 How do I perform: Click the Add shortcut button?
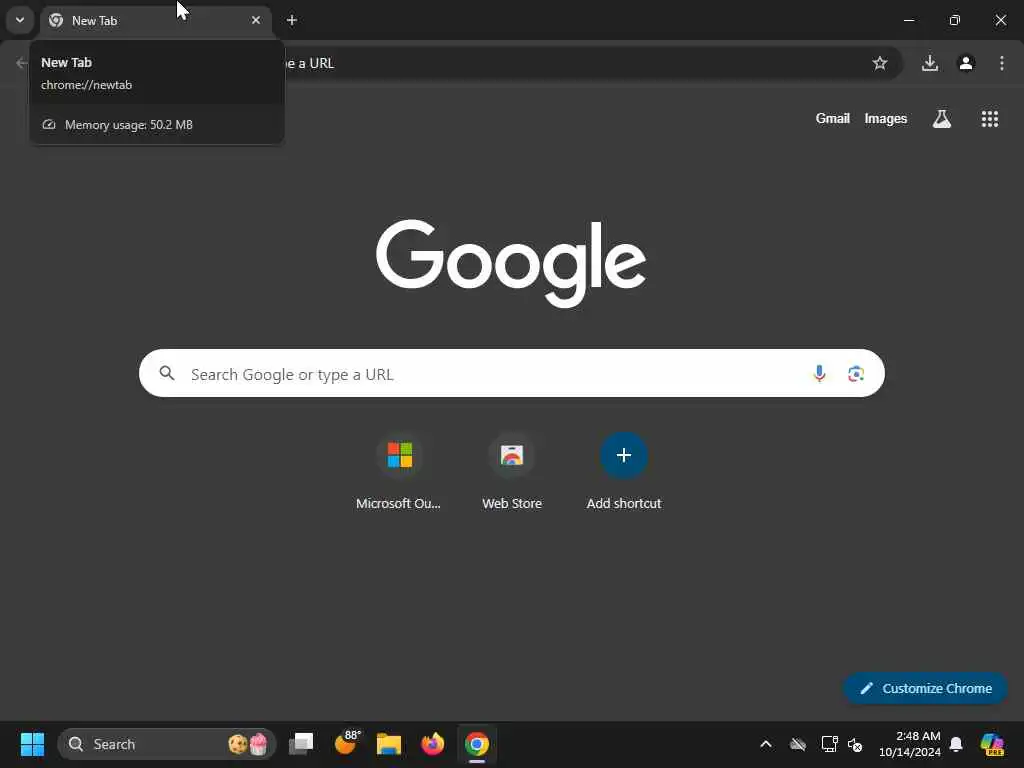(624, 472)
